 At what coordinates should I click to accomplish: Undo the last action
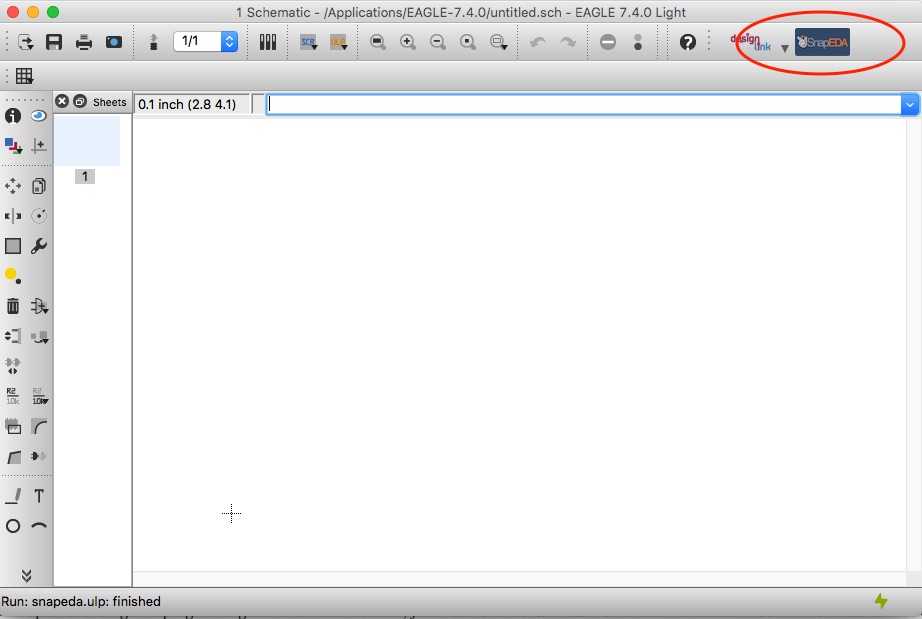coord(538,42)
